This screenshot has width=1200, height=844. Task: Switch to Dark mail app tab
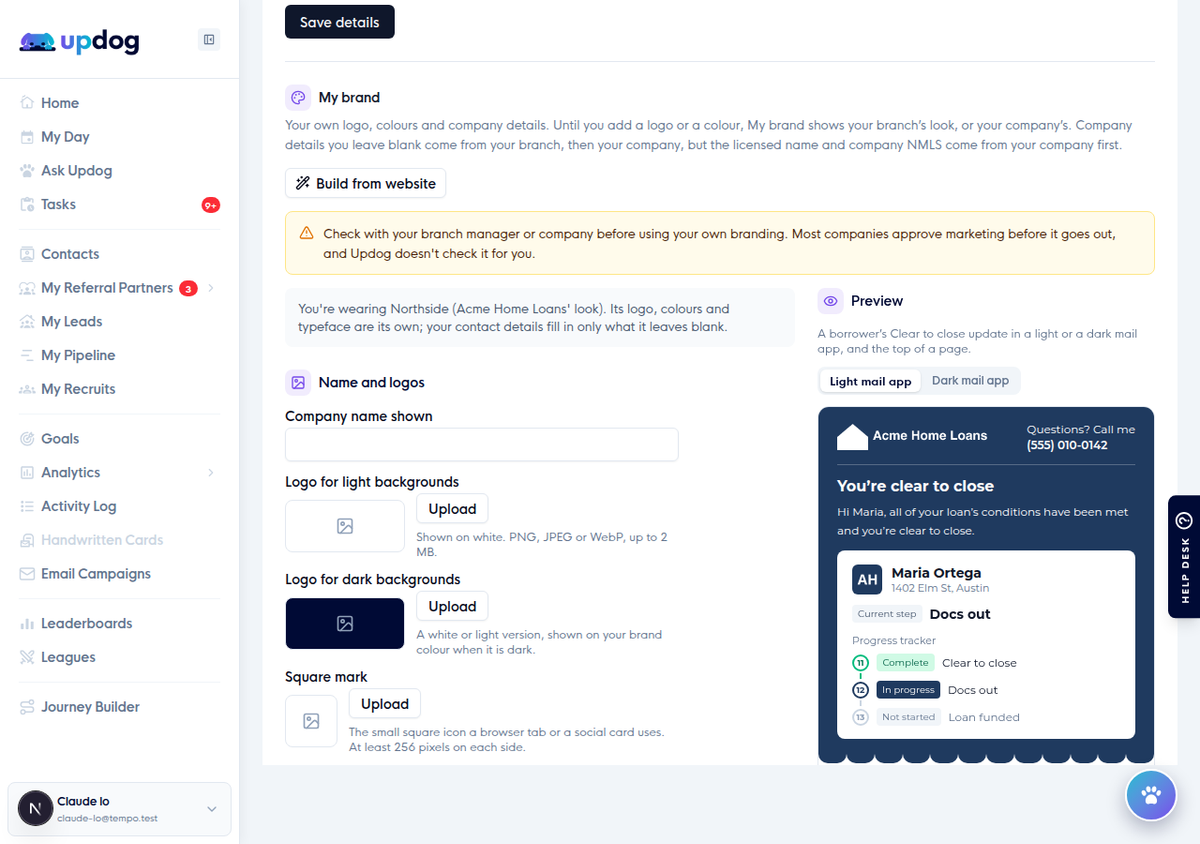point(970,381)
